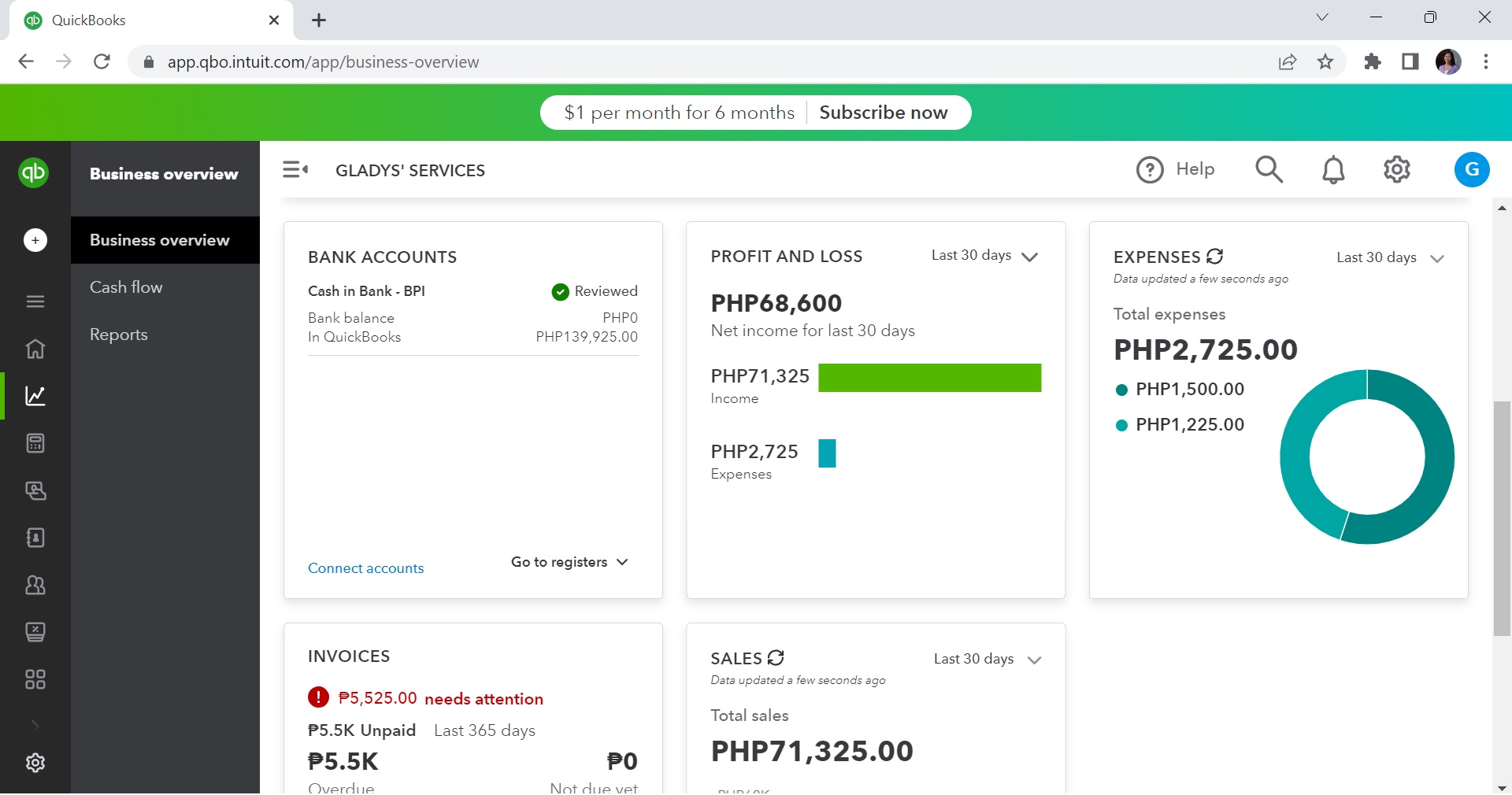Click the plus New button in sidebar
Screen dimensions: 1512x795
click(x=35, y=240)
